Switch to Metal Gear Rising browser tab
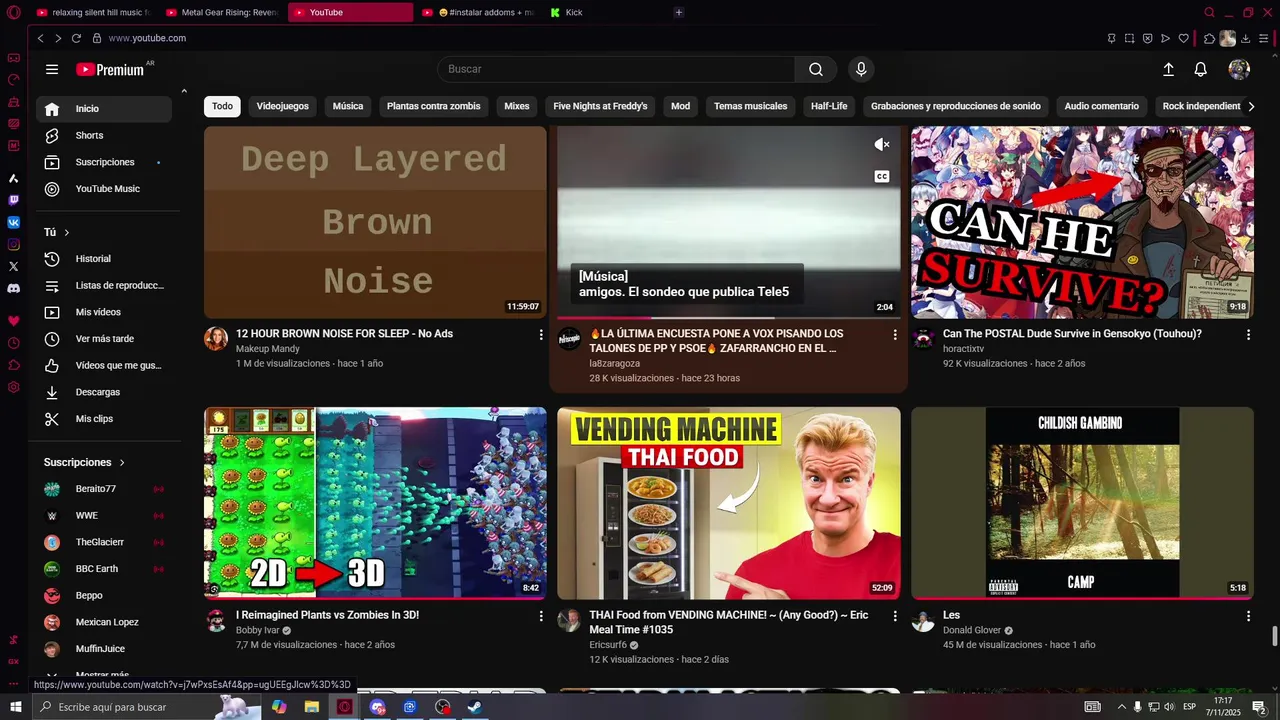 pyautogui.click(x=222, y=12)
